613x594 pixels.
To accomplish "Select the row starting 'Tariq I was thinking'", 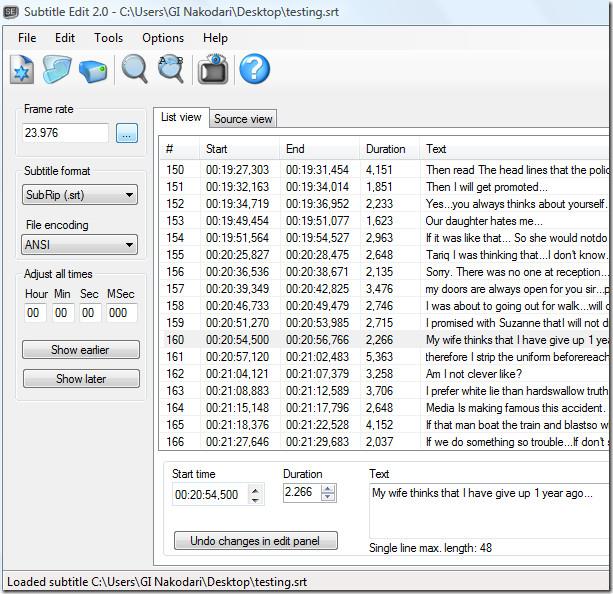I will tap(384, 255).
